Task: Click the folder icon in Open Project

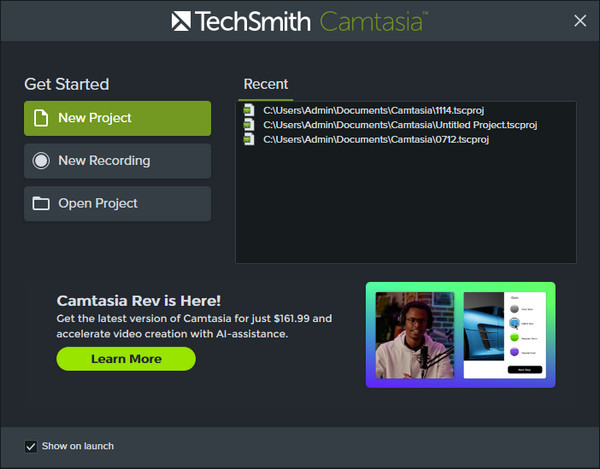Action: pyautogui.click(x=41, y=204)
